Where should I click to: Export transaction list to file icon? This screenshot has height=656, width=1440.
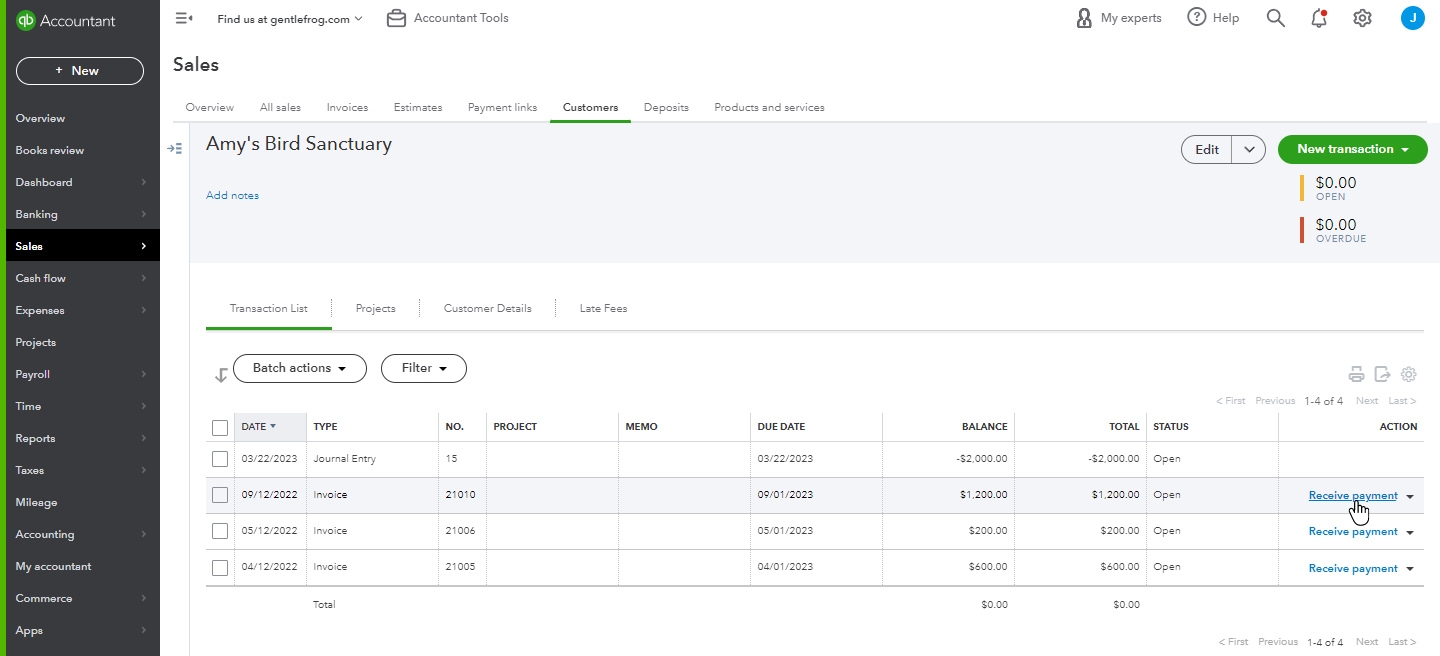click(1382, 374)
